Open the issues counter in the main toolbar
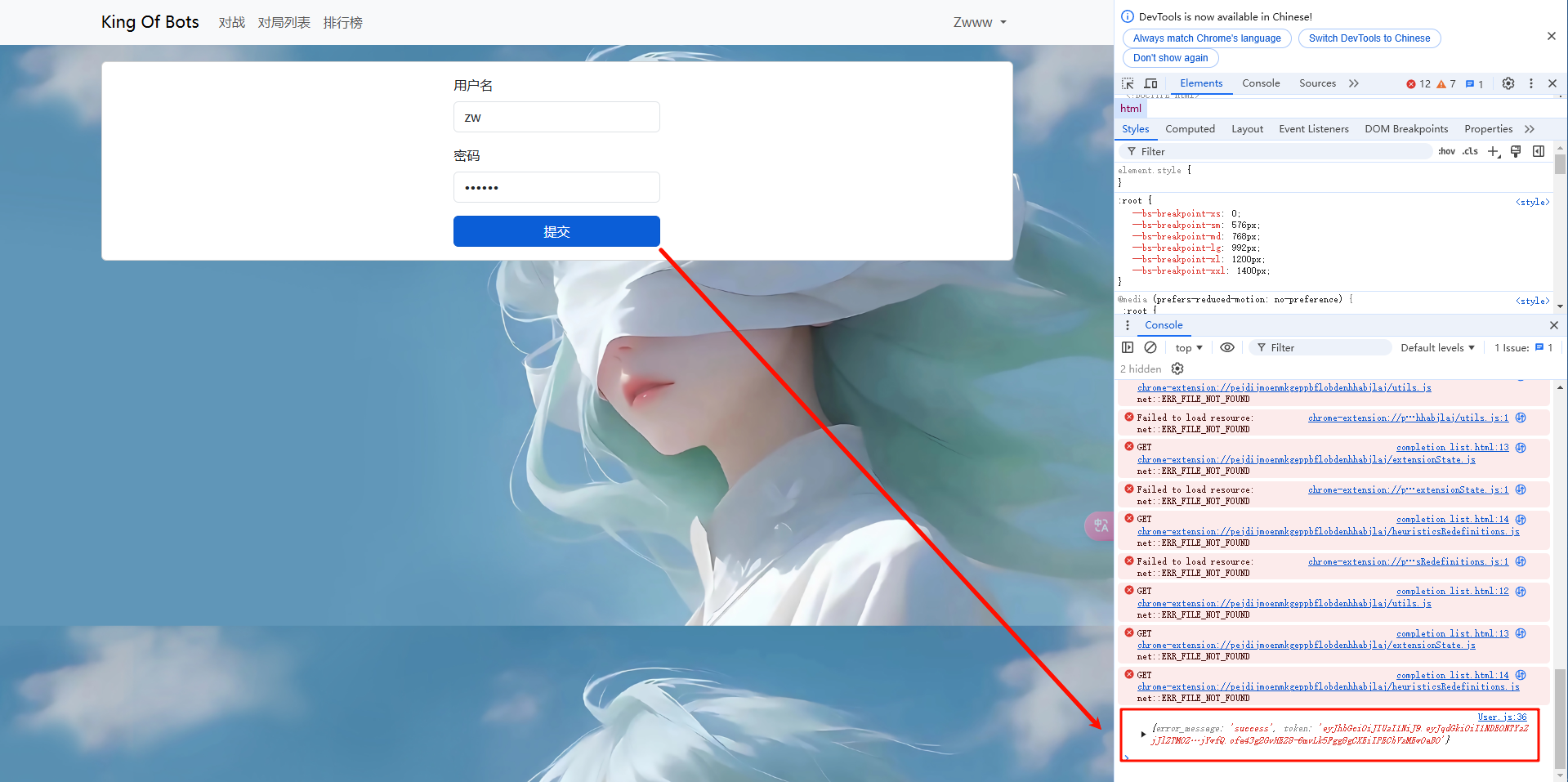Viewport: 1568px width, 782px height. tap(1475, 84)
